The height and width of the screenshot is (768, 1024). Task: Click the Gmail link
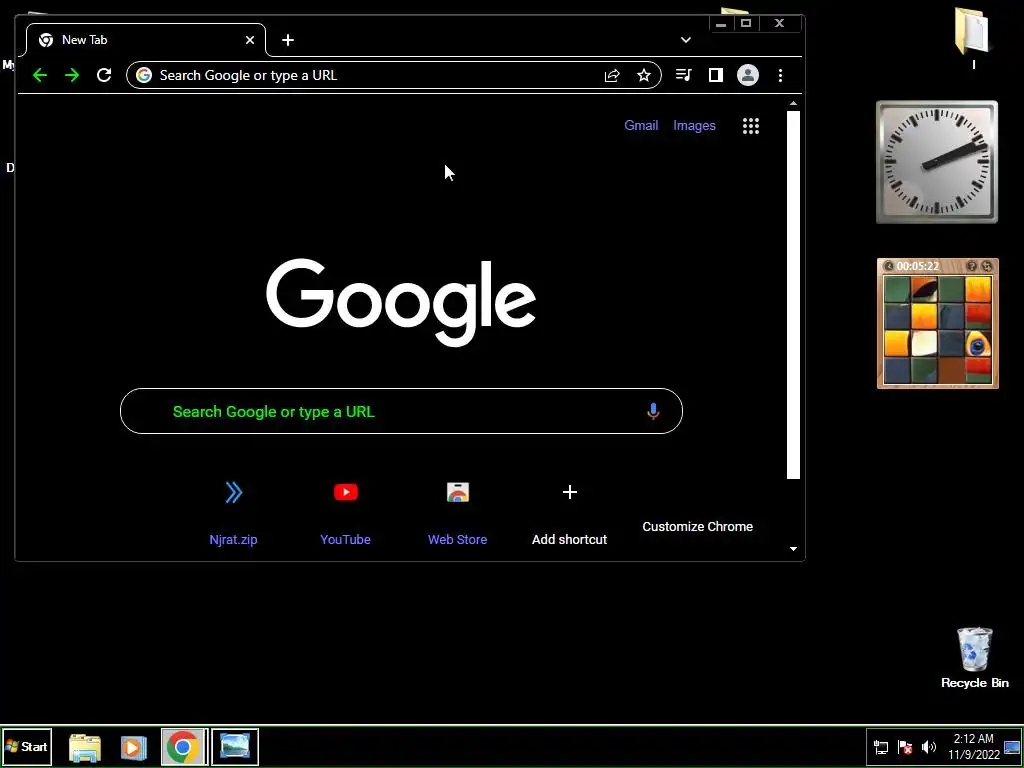click(x=641, y=125)
